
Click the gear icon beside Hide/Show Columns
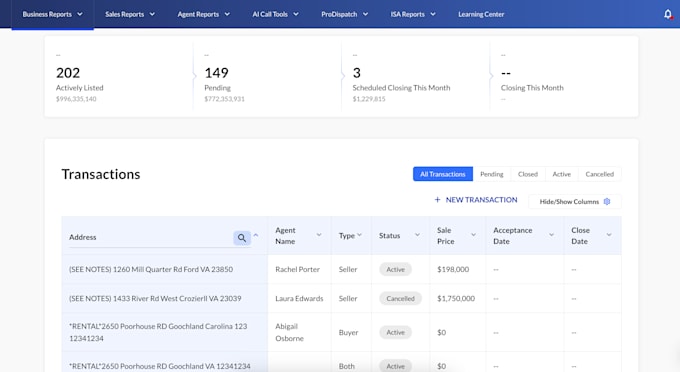(x=607, y=202)
